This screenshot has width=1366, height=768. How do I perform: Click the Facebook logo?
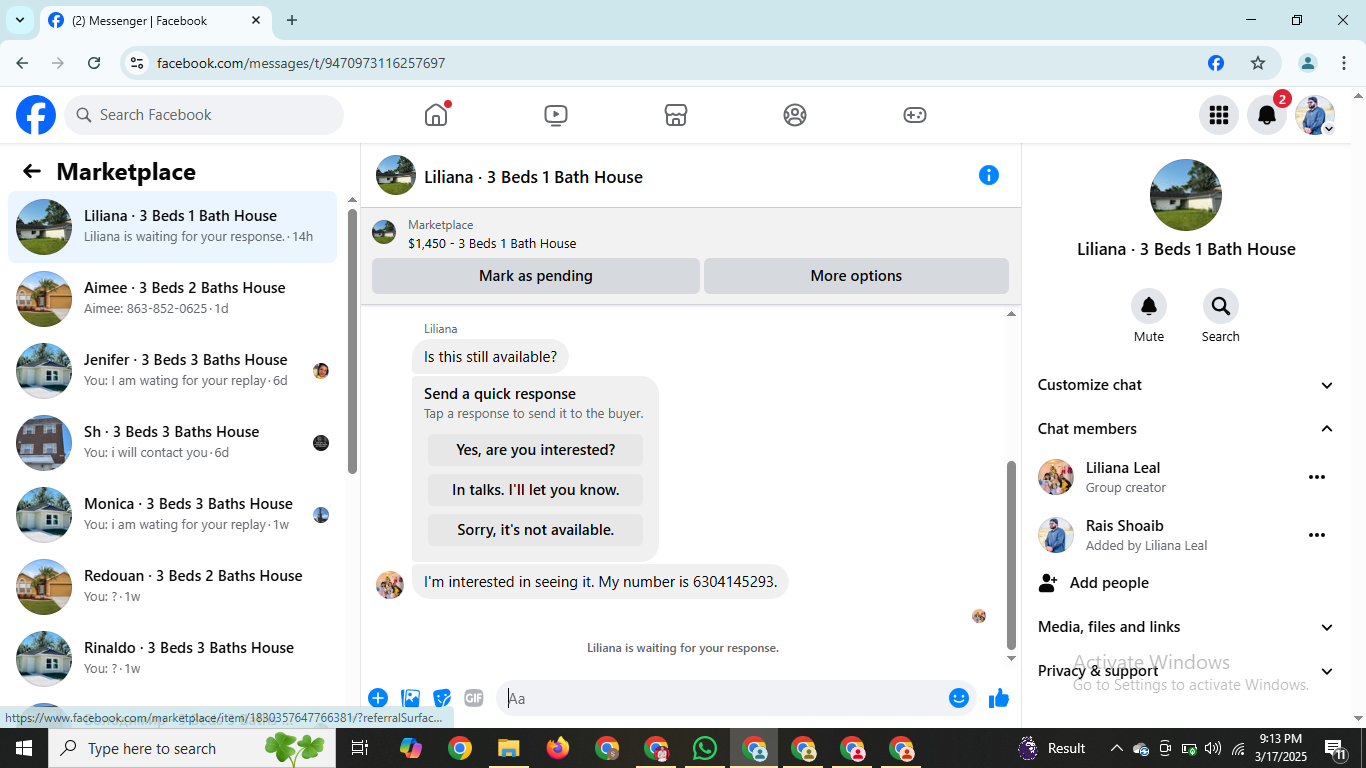click(x=36, y=115)
